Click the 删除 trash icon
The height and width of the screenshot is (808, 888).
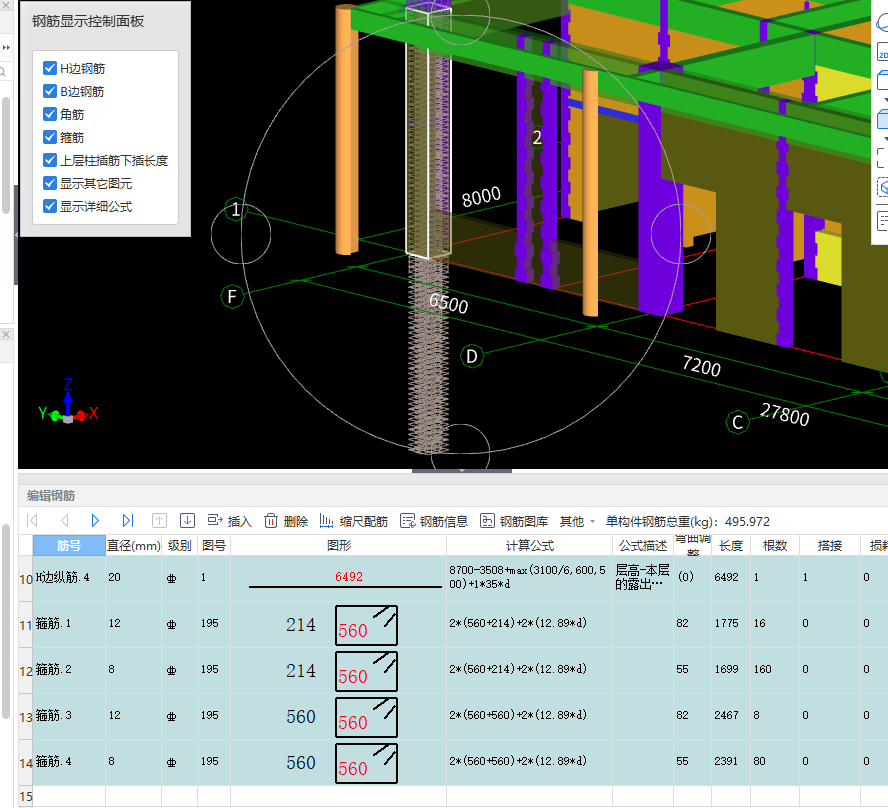click(271, 520)
